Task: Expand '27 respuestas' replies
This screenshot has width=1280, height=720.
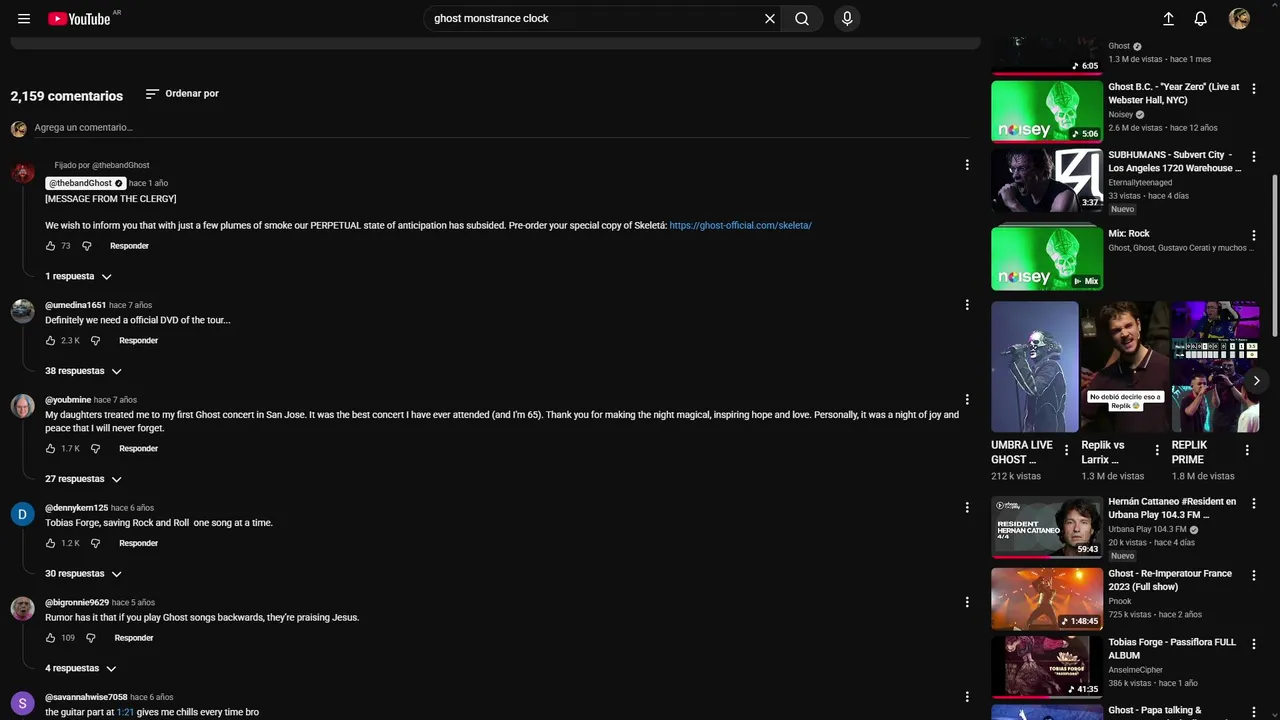Action: (83, 479)
